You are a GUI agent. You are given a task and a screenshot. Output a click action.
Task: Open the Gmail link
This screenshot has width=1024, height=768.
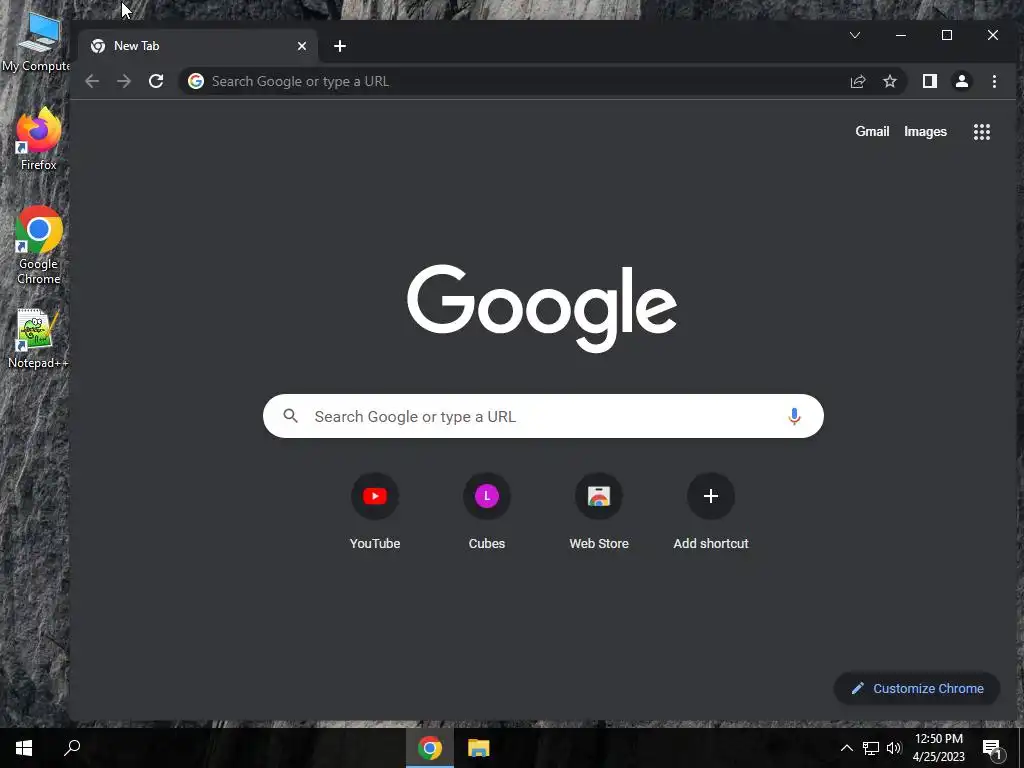(x=872, y=131)
